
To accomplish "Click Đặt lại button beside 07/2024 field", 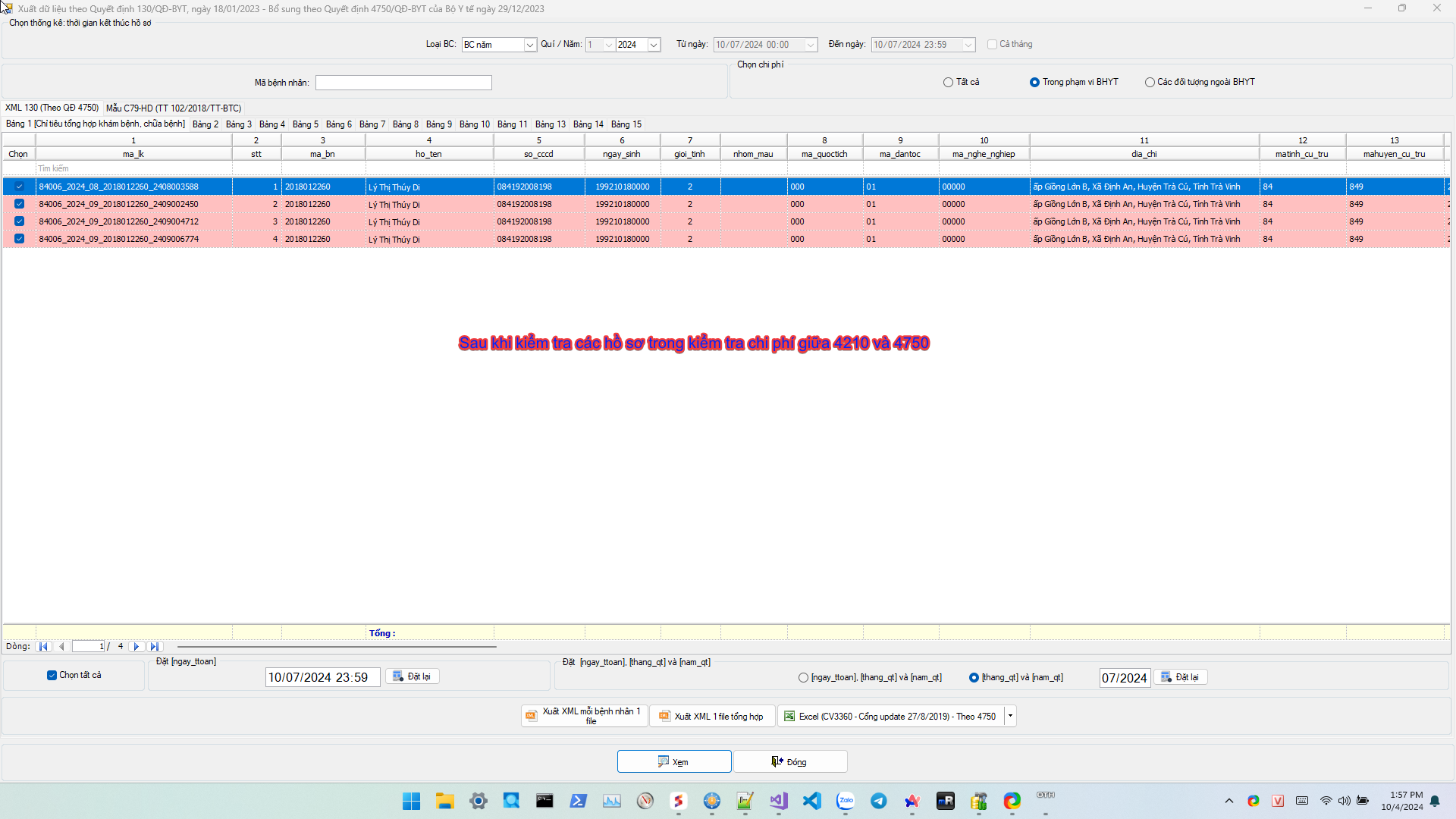I will [x=1181, y=677].
